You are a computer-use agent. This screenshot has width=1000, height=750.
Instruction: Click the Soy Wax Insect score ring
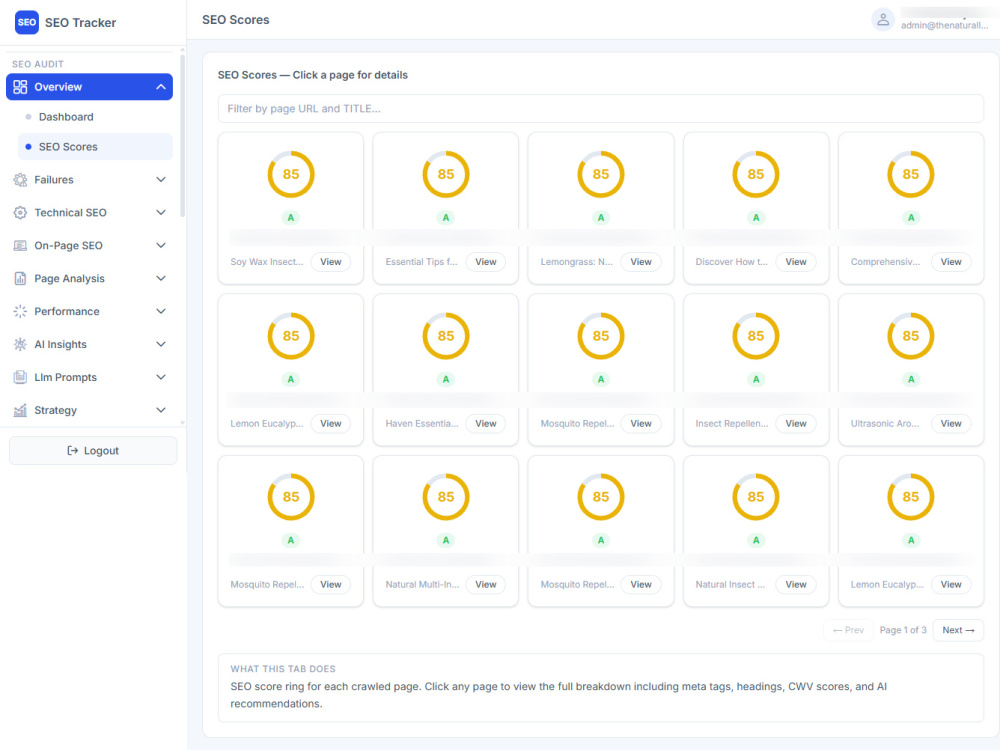(291, 174)
